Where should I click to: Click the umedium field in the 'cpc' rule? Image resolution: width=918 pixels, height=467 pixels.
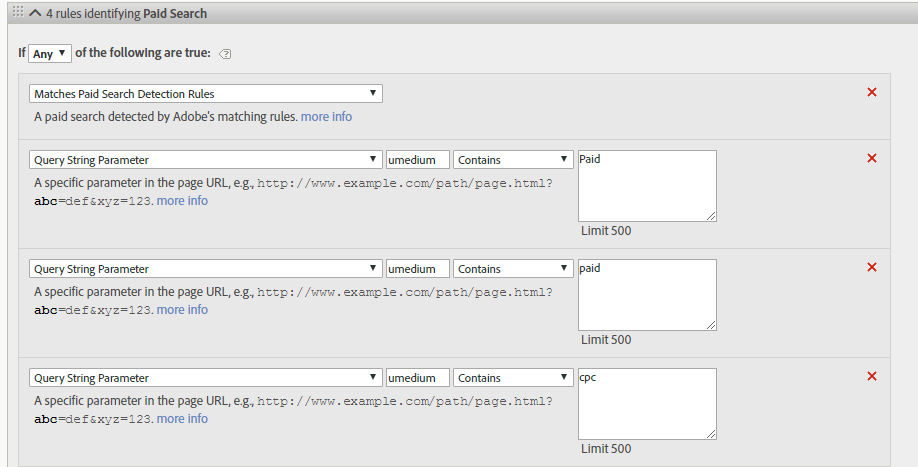coord(417,378)
